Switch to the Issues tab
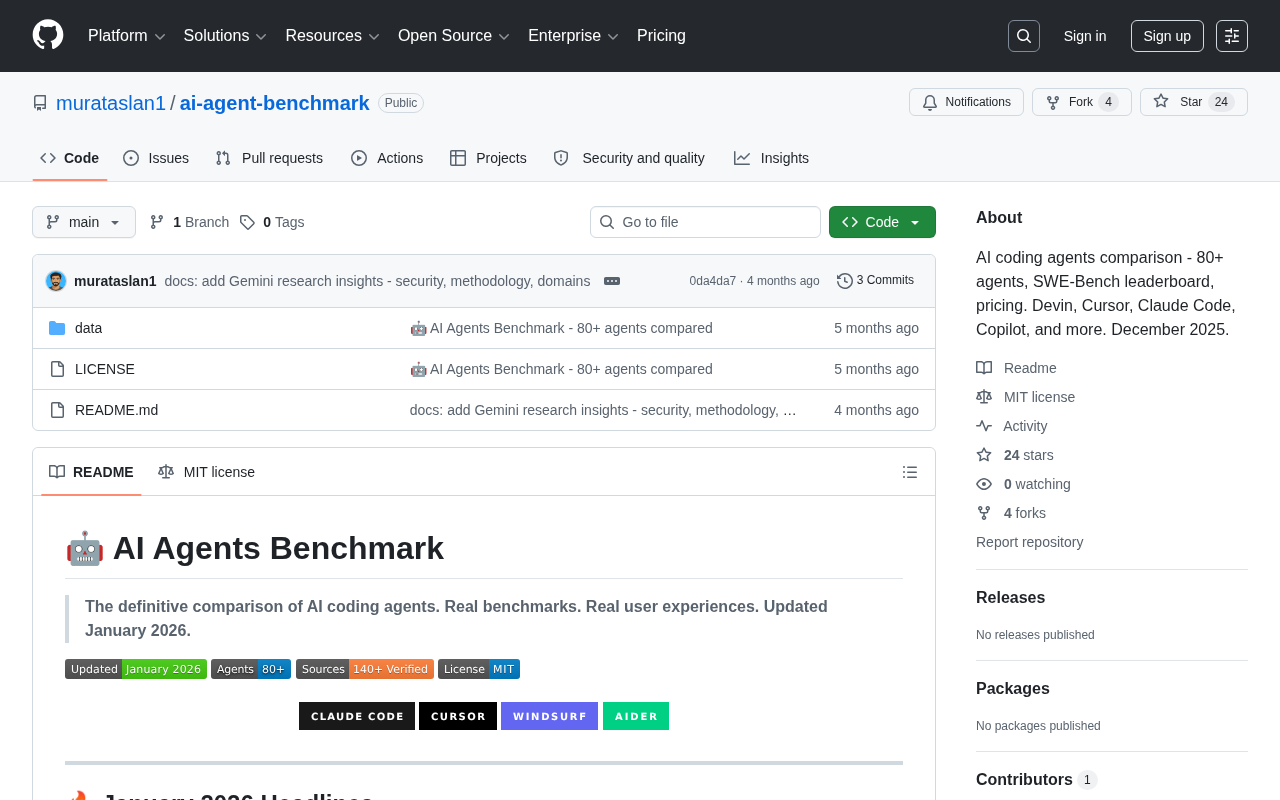This screenshot has width=1280, height=800. pos(156,158)
